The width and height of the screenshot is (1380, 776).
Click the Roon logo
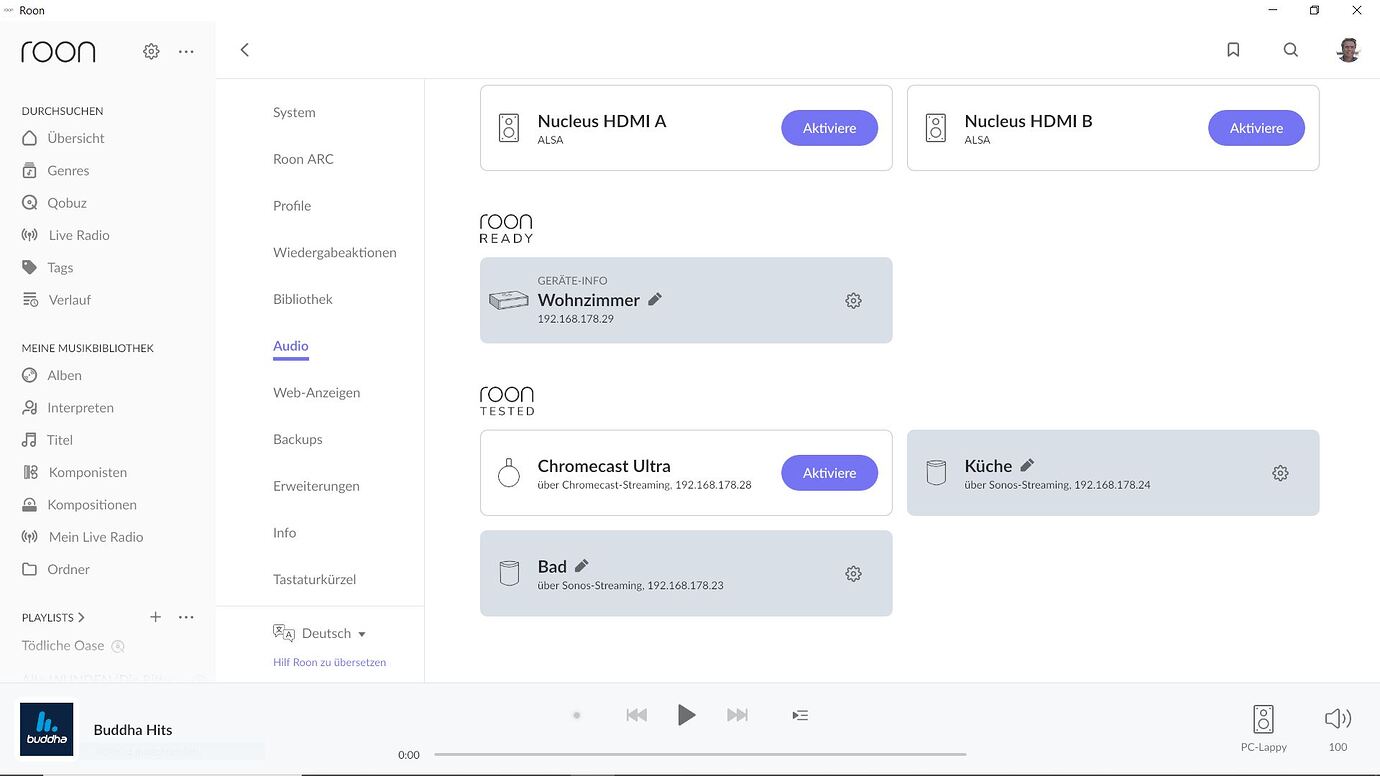point(58,51)
